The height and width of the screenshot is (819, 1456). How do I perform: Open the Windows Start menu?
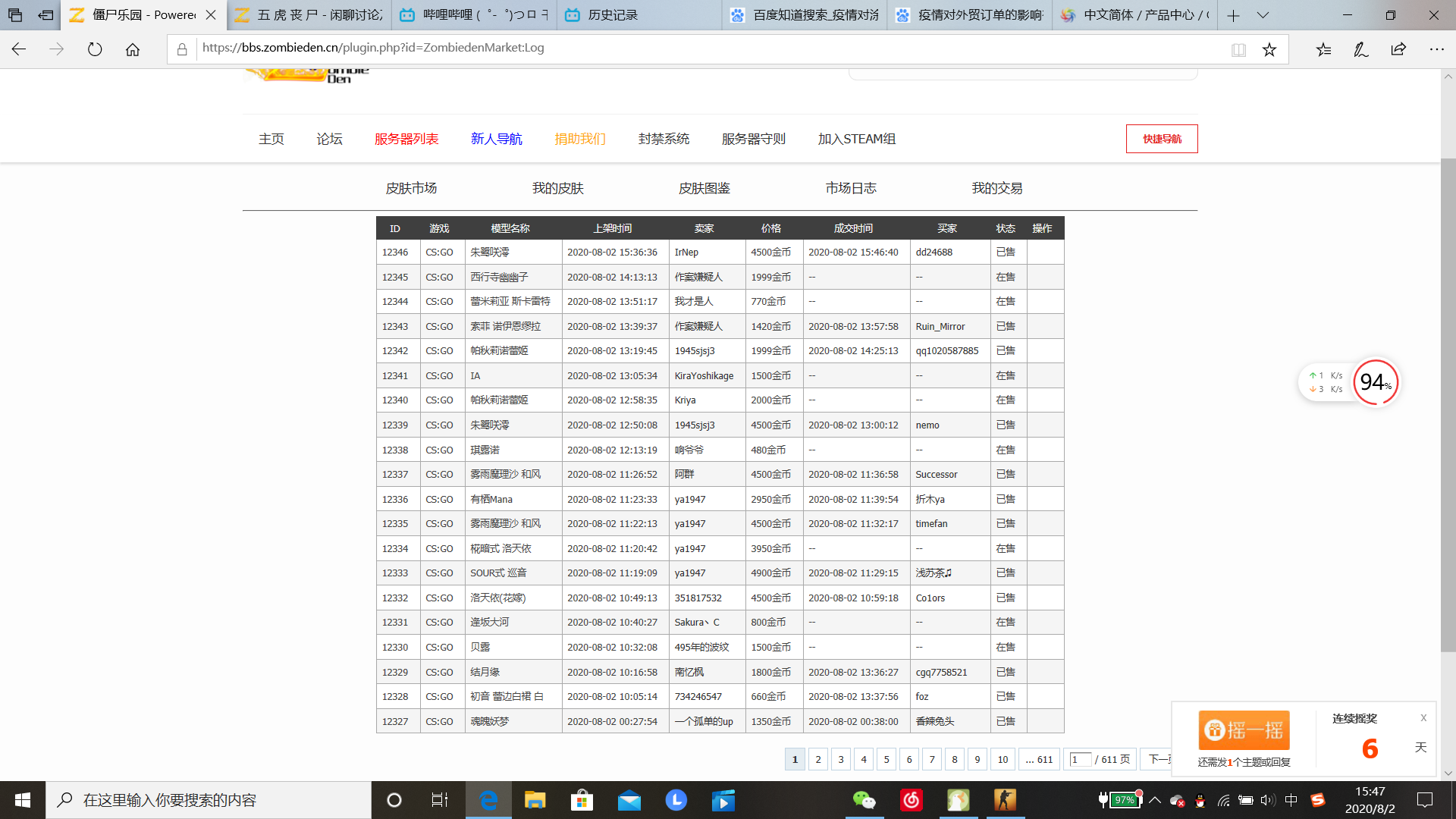pos(23,800)
